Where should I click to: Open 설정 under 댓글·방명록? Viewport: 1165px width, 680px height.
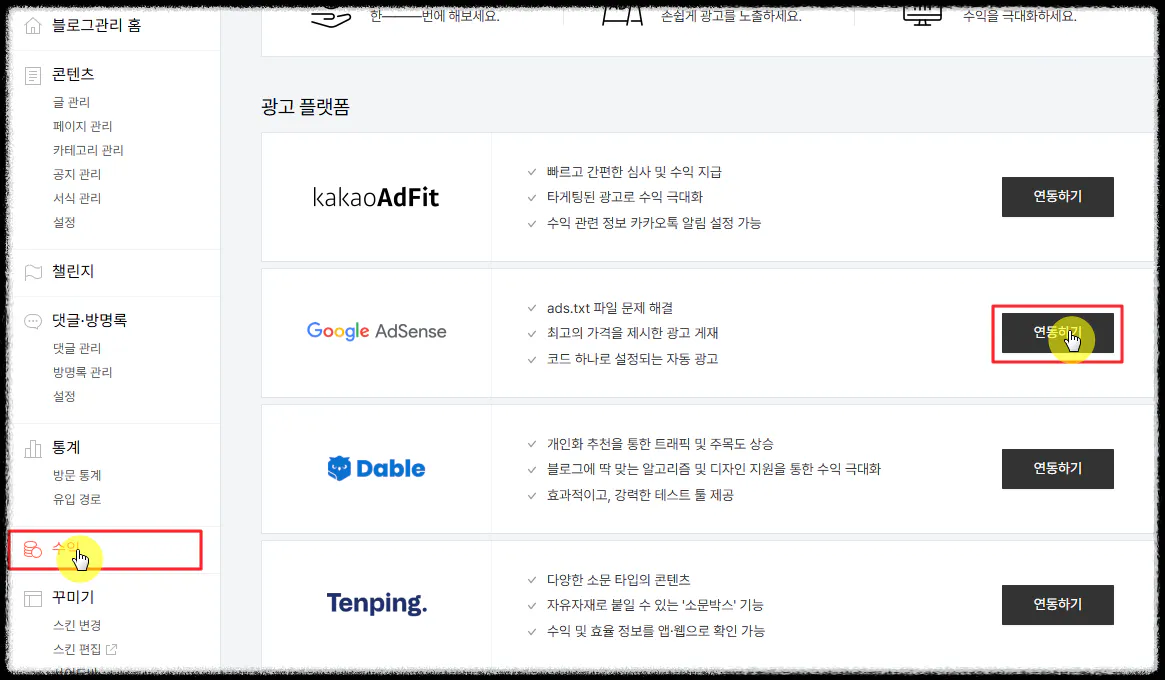[64, 396]
